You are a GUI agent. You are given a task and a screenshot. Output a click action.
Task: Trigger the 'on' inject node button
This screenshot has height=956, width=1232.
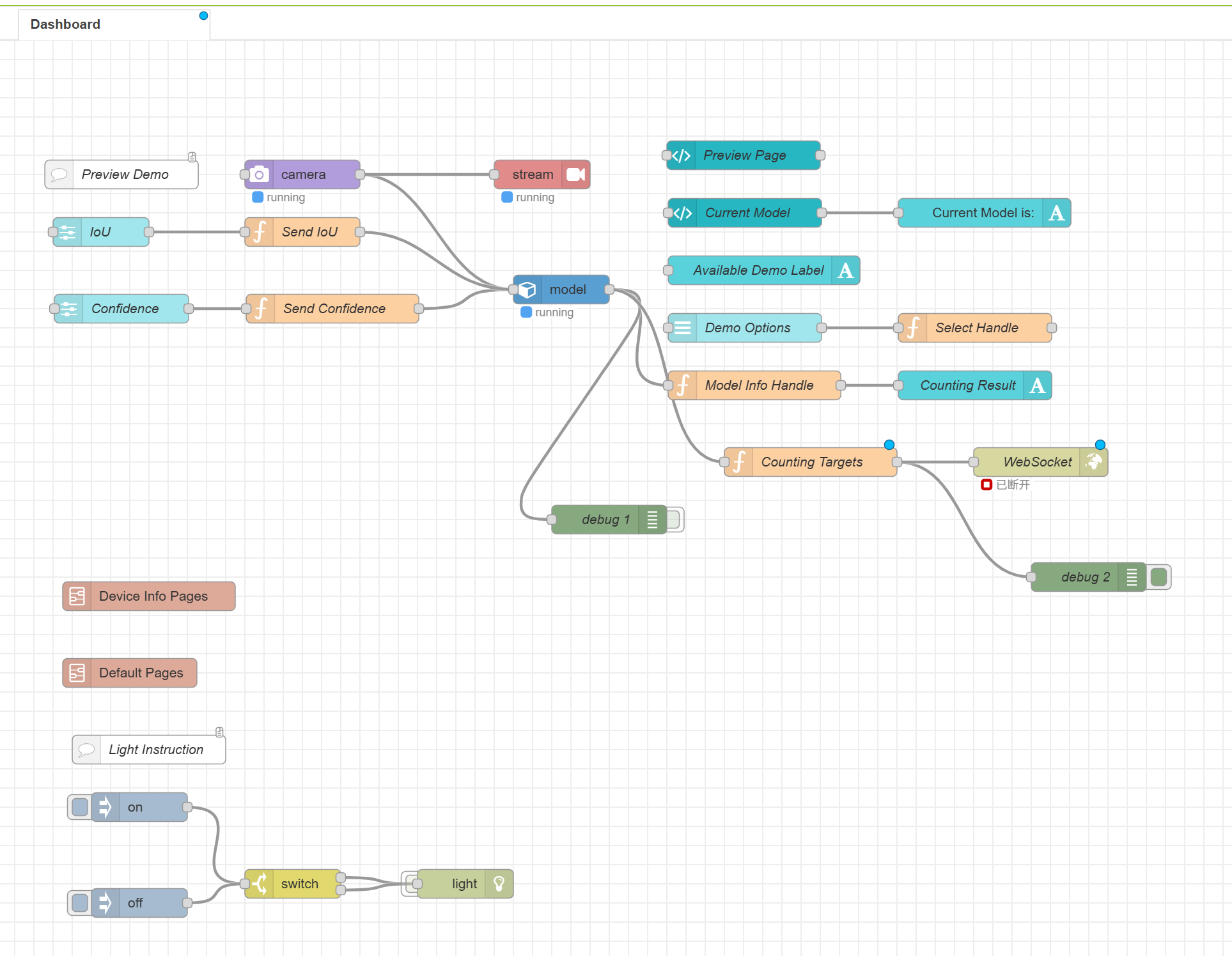click(x=80, y=807)
